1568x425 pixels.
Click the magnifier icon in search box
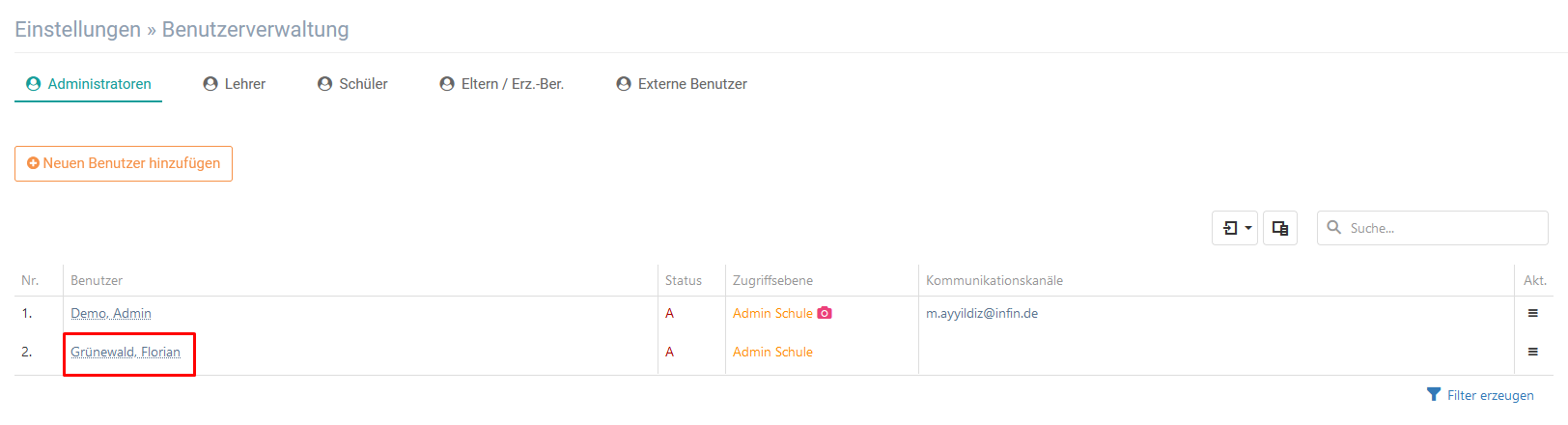(1334, 227)
